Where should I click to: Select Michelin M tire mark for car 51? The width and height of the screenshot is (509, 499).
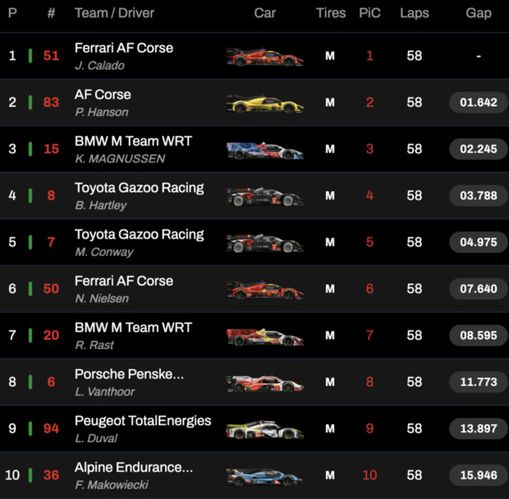pyautogui.click(x=330, y=56)
